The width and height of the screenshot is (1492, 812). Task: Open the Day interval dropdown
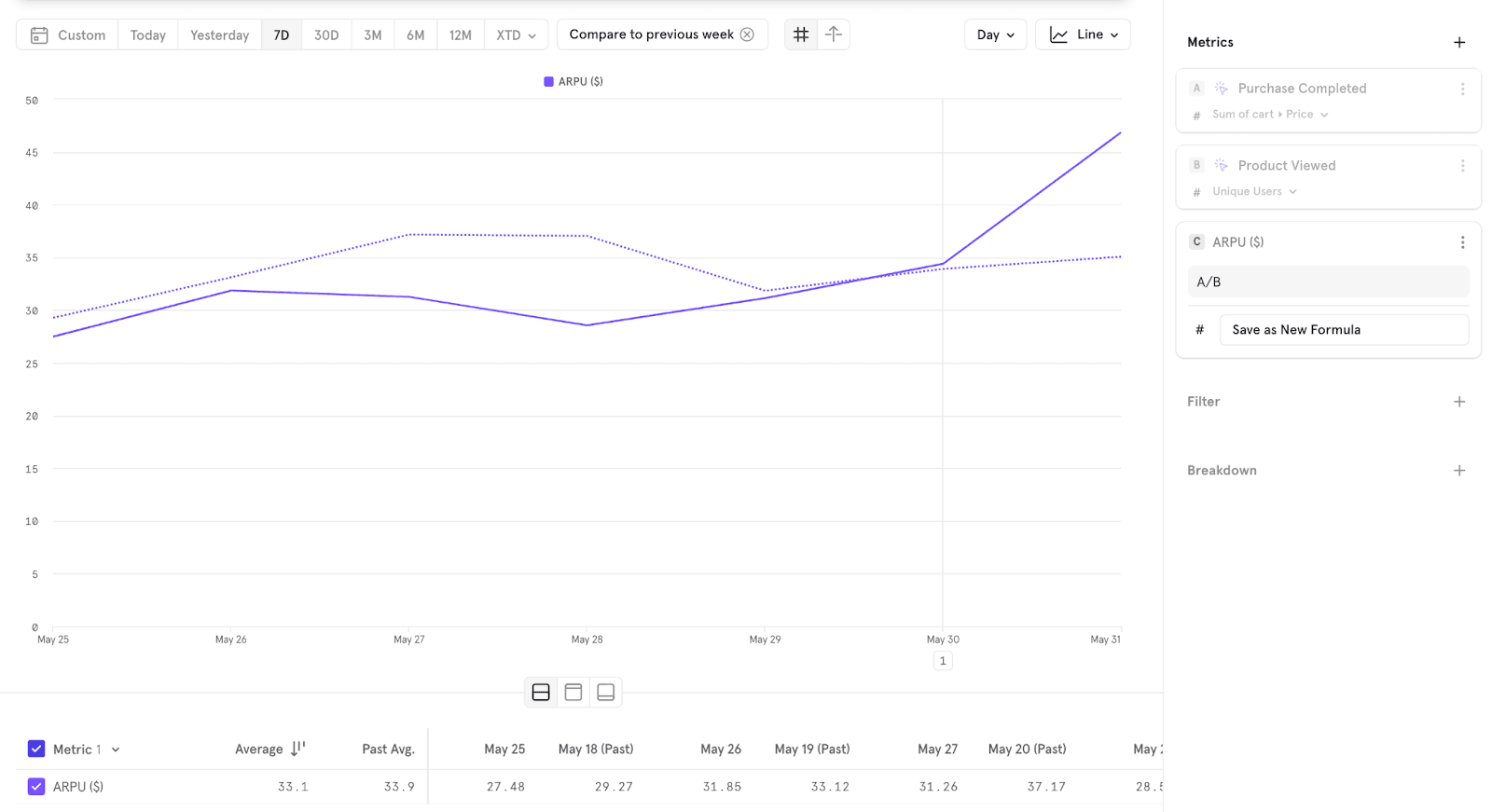(995, 34)
